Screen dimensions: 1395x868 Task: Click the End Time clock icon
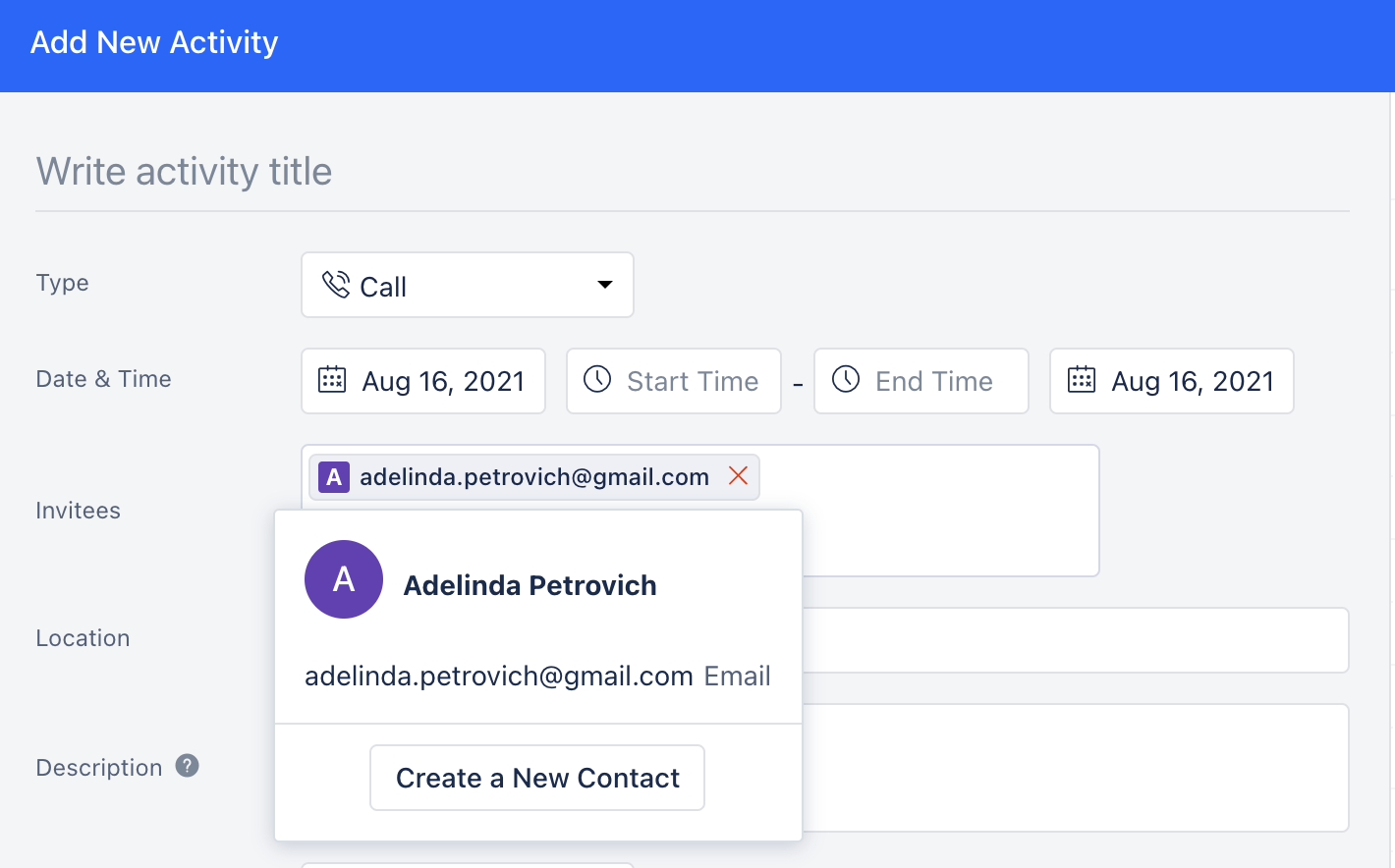point(846,379)
